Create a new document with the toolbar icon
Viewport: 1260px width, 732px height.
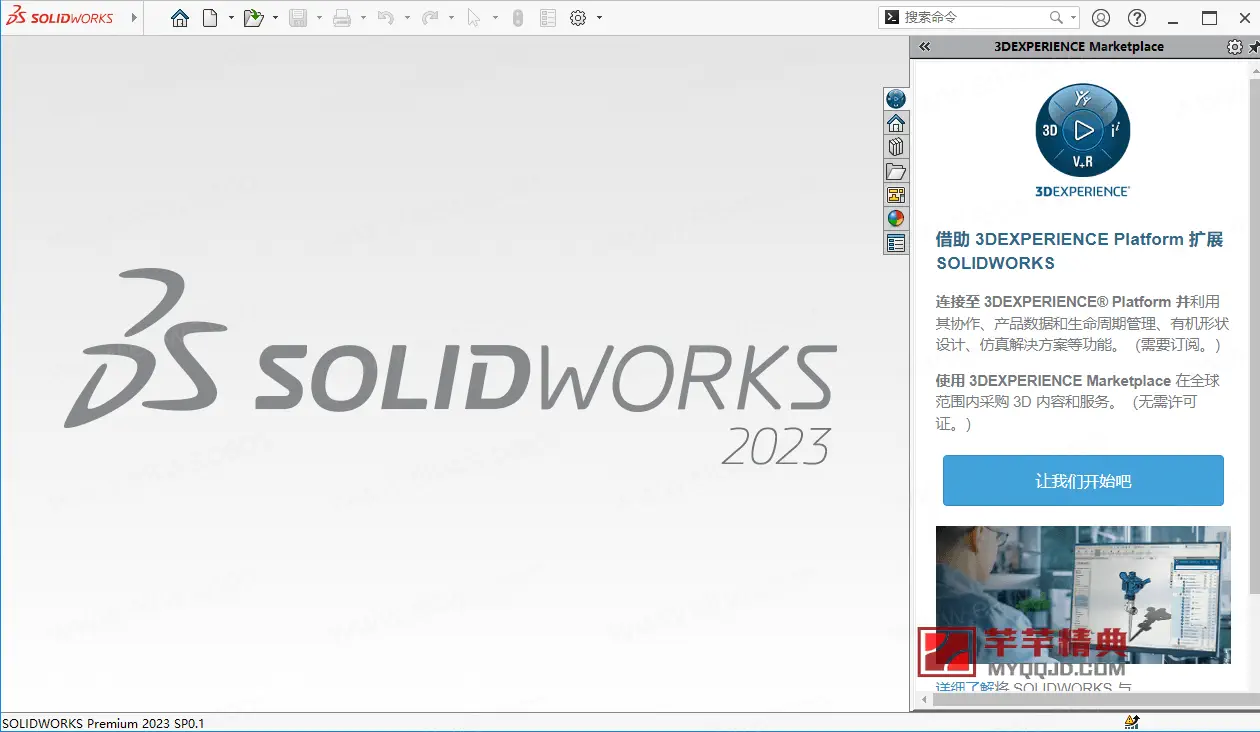(210, 17)
